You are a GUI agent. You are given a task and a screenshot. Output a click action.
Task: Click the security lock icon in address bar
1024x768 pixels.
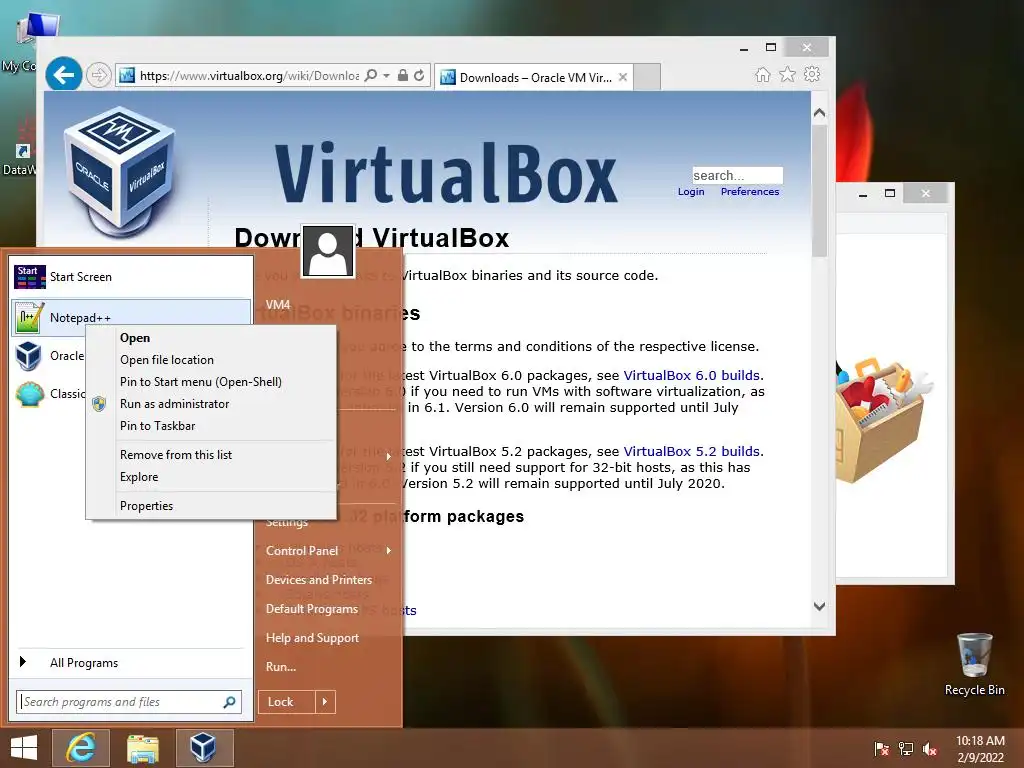(x=403, y=75)
